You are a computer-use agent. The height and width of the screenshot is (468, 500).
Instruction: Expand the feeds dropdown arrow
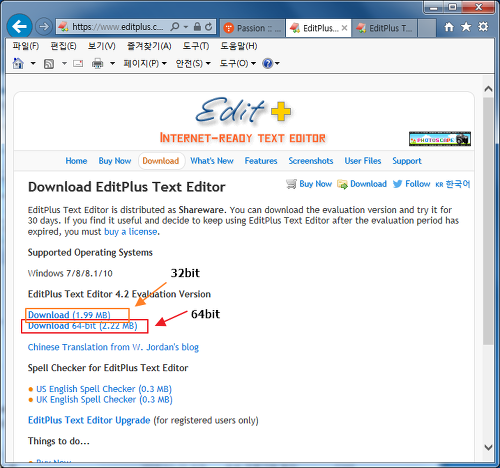point(64,63)
